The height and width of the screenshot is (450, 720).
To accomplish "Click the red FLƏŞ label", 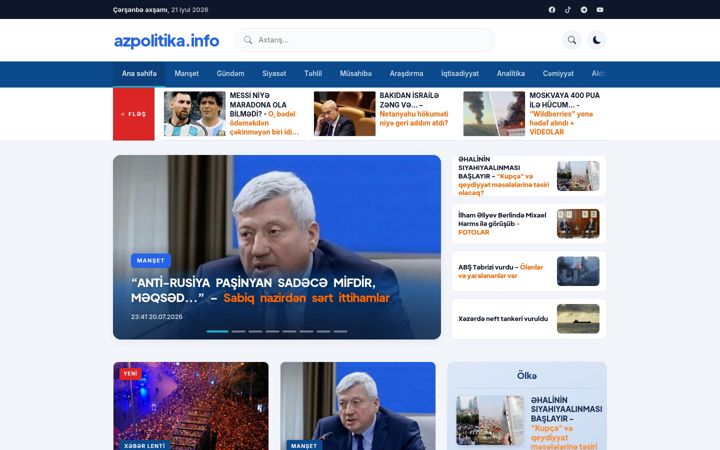I will 134,114.
